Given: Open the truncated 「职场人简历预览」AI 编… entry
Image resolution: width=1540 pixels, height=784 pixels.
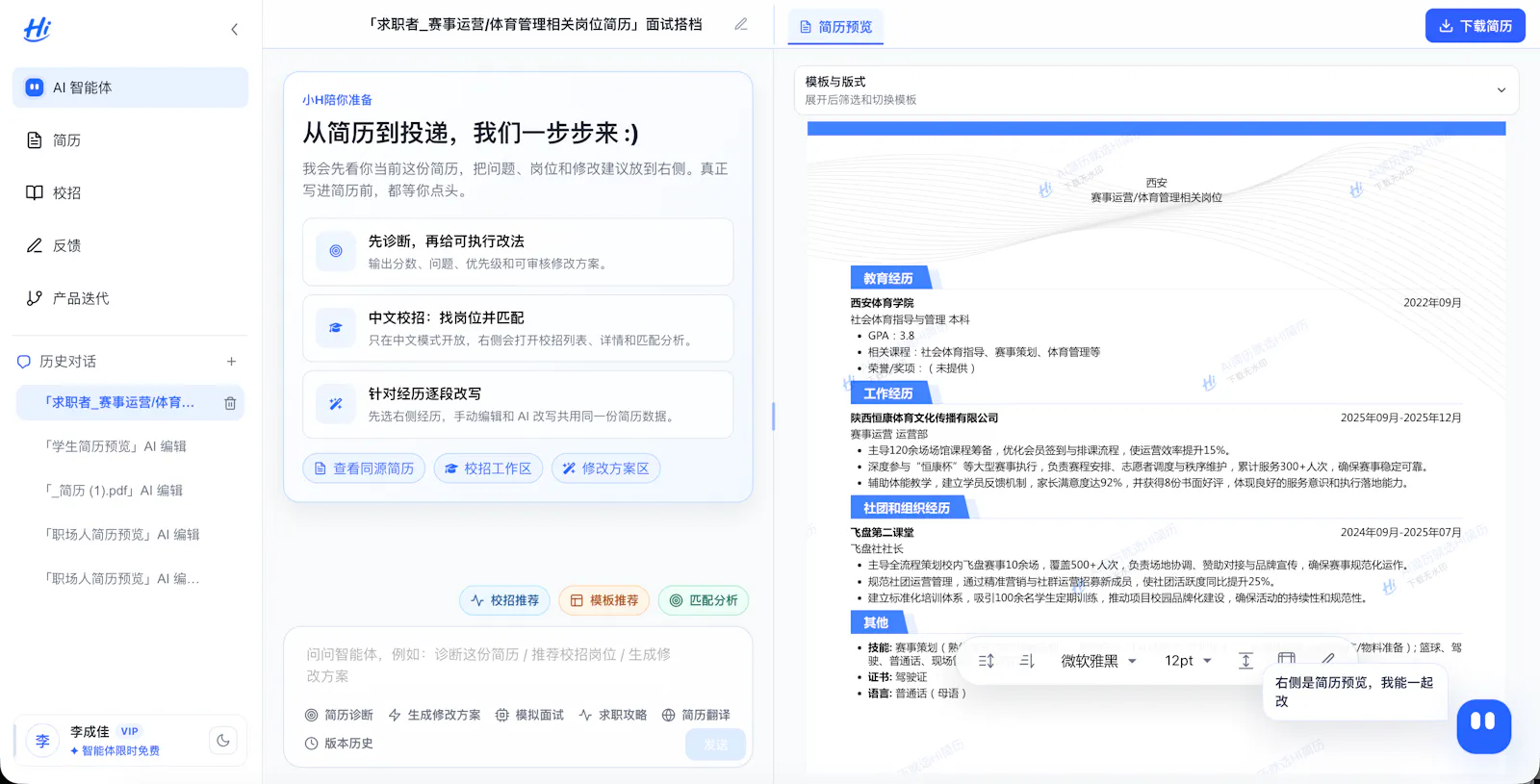Looking at the screenshot, I should point(122,579).
